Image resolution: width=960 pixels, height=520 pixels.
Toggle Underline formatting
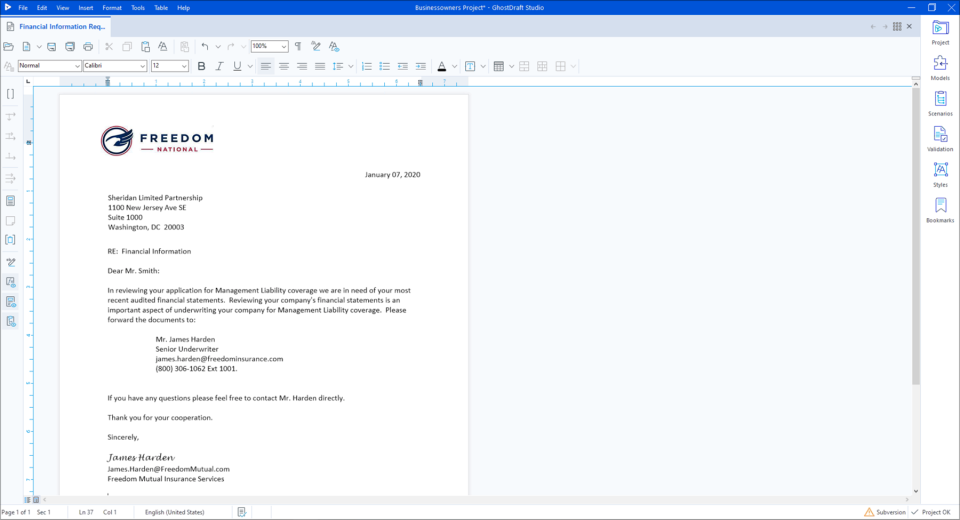pyautogui.click(x=237, y=66)
